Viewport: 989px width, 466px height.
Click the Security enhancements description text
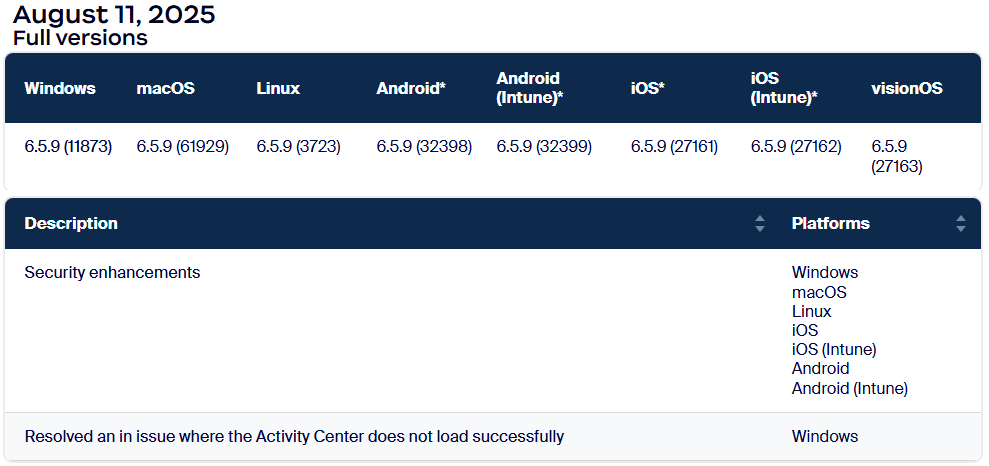pos(112,273)
